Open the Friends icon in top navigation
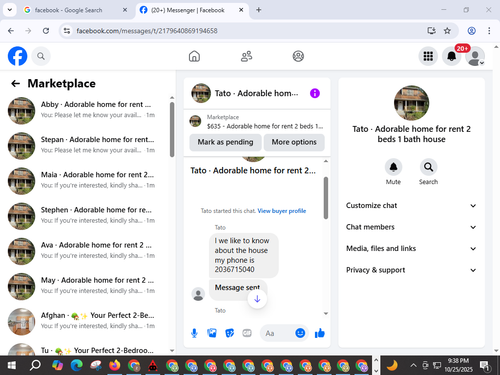The image size is (500, 375). 246,56
